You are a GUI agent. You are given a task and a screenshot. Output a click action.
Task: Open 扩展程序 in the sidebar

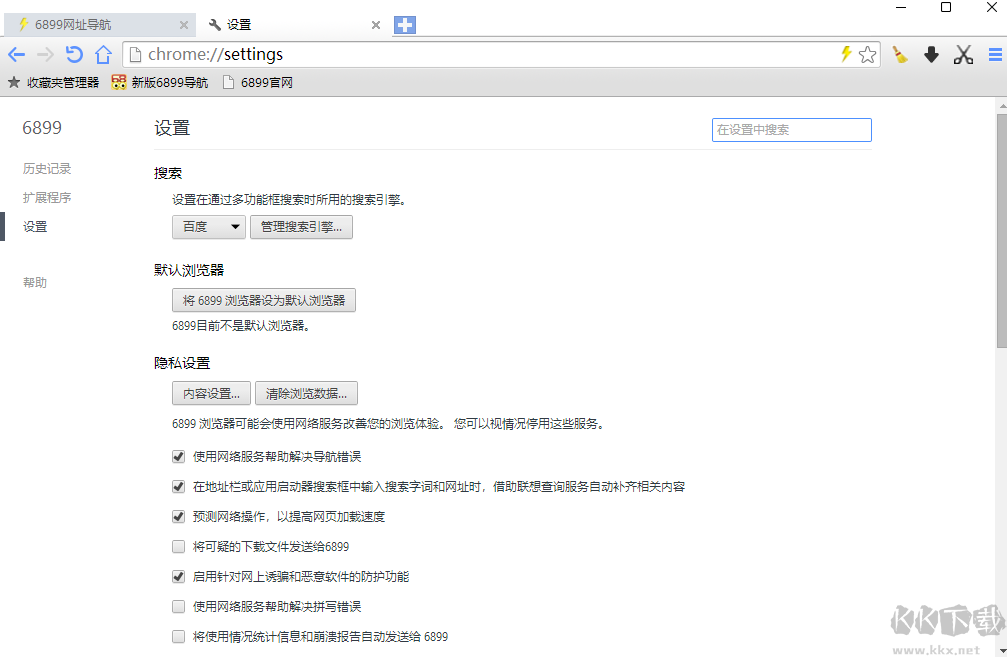(x=47, y=198)
